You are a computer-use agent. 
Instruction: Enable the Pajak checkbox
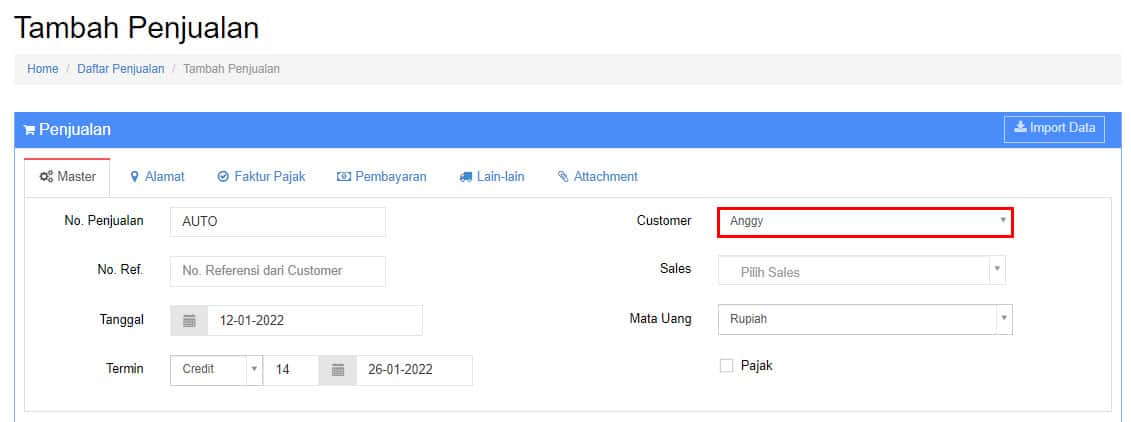(x=726, y=366)
